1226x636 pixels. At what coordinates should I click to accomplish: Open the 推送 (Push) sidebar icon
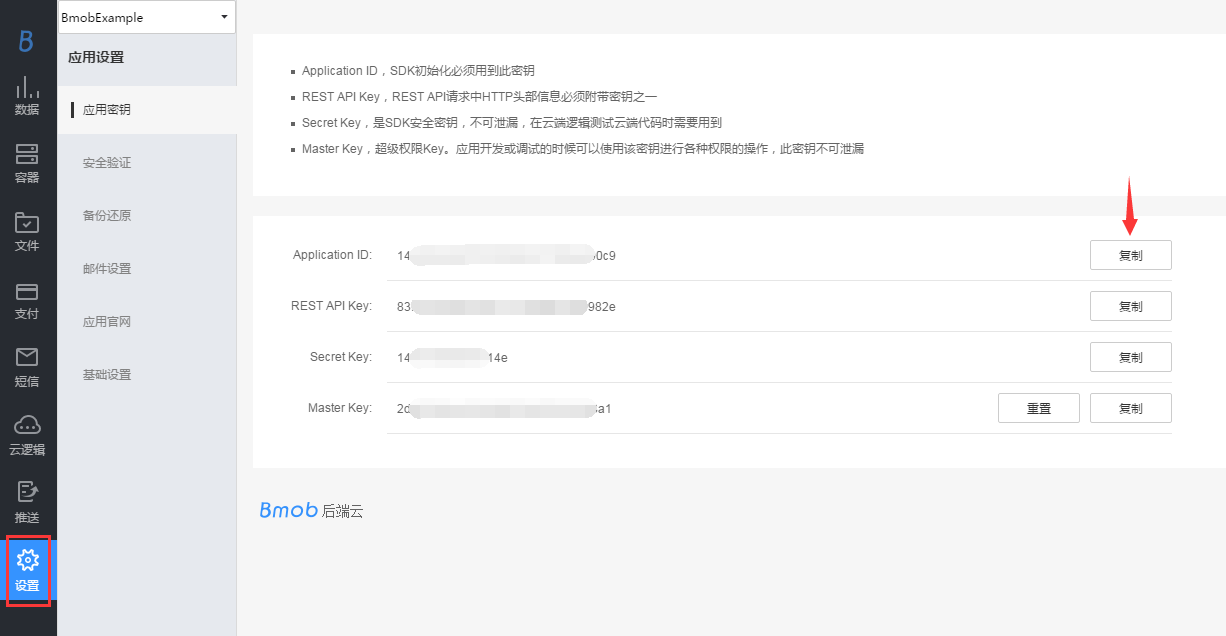(27, 503)
